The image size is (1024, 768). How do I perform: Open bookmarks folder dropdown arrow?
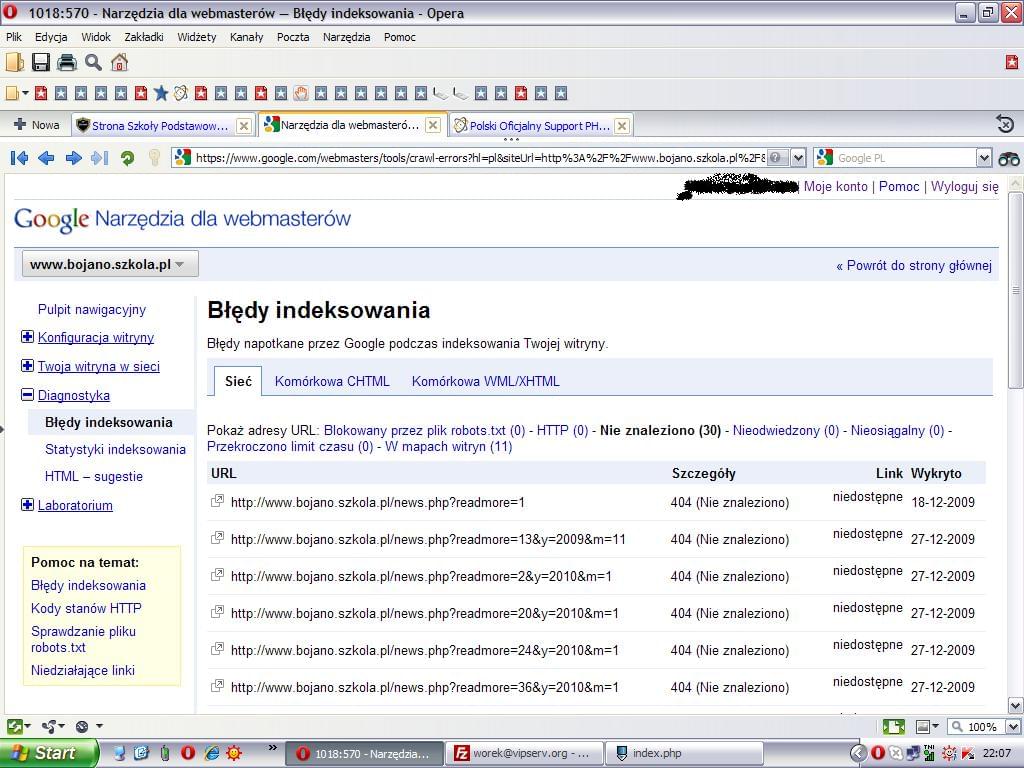(25, 93)
